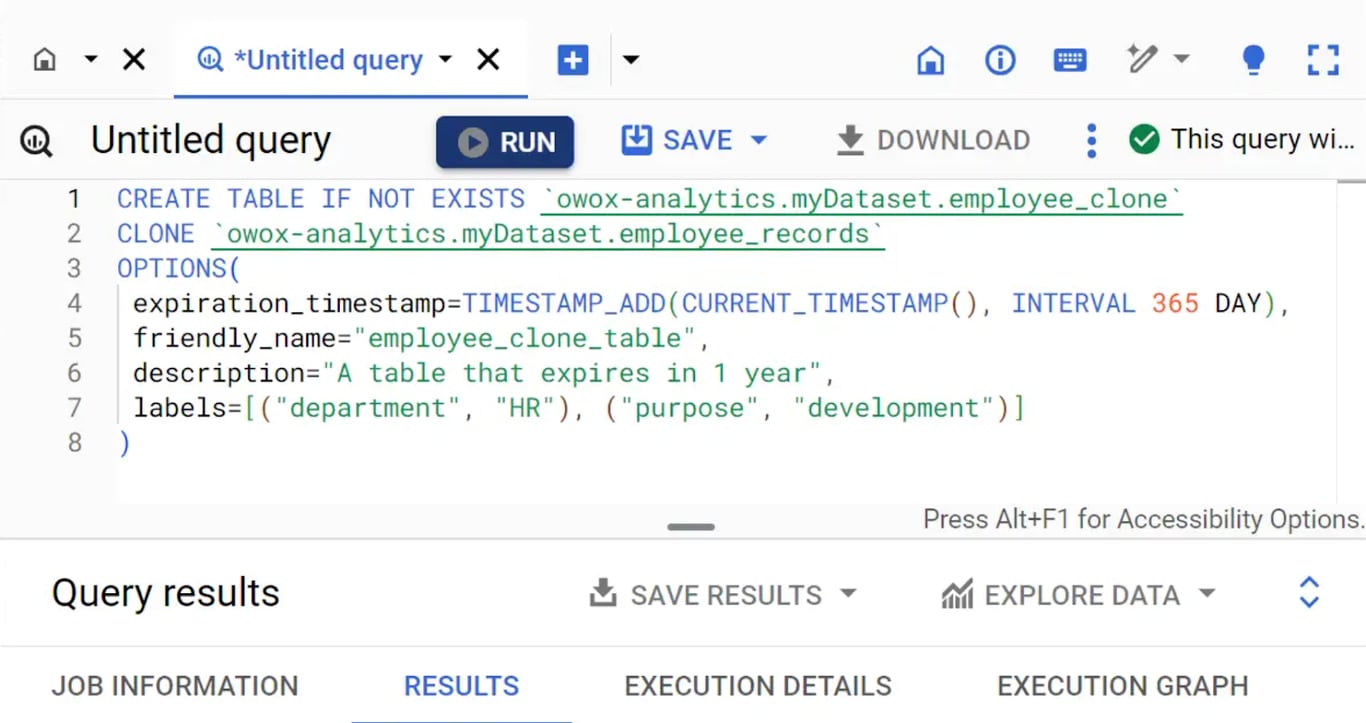The width and height of the screenshot is (1366, 723).
Task: Click OPTIONS( keyword on line 3
Action: (x=179, y=269)
